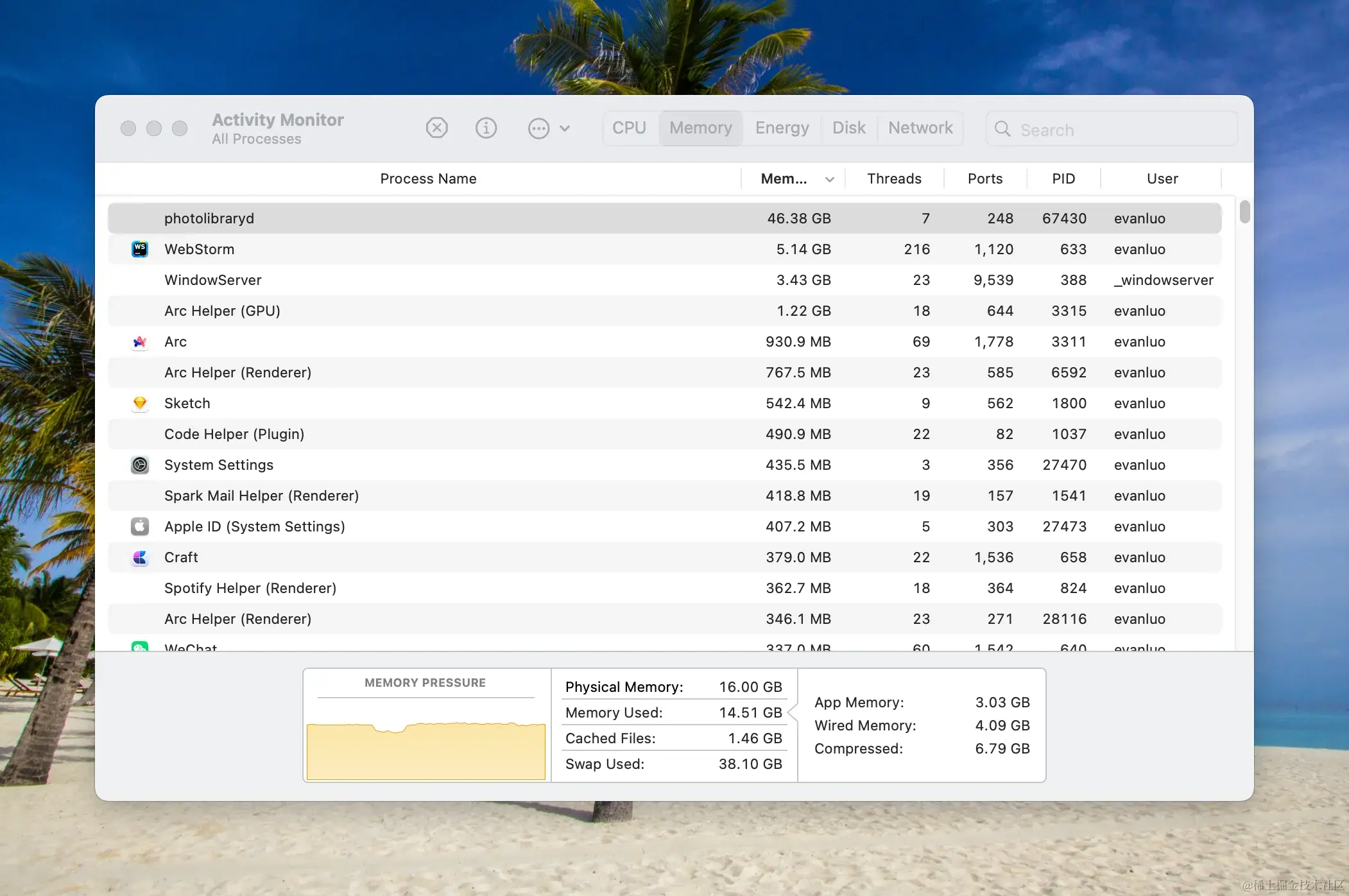Expand the chevron next to ellipsis button

coord(565,128)
